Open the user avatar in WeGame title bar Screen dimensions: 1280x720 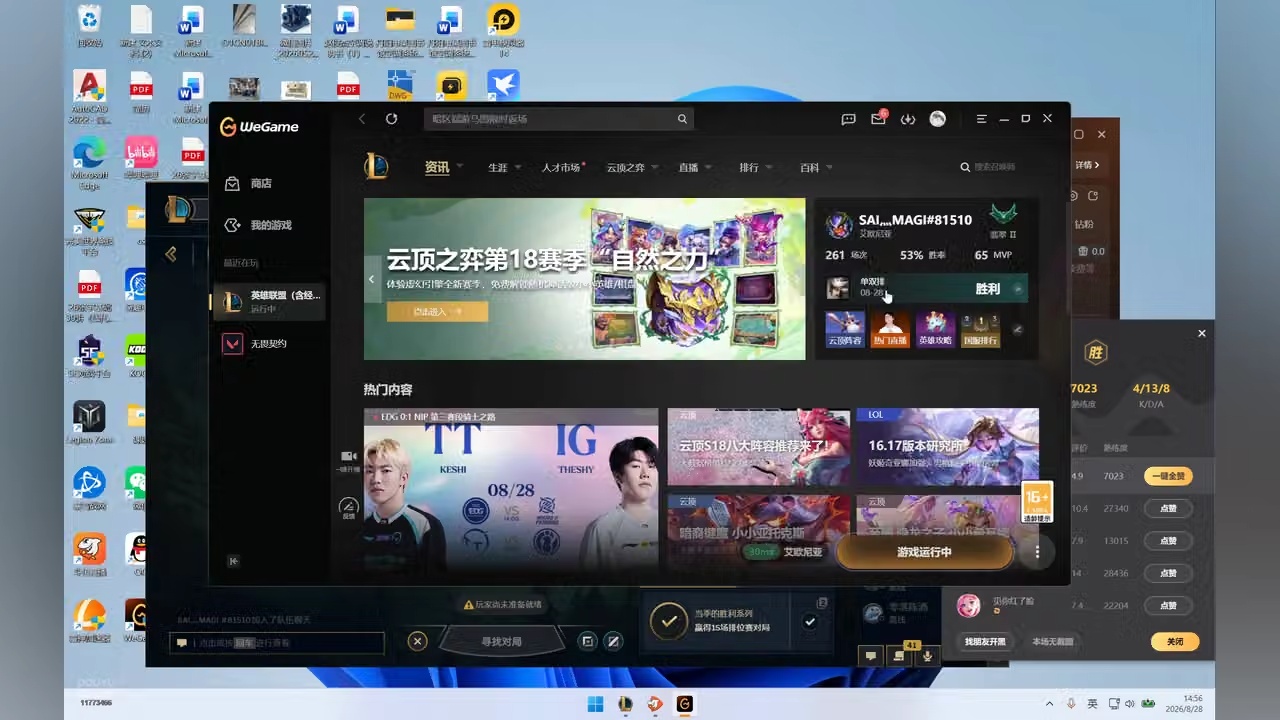pos(937,119)
